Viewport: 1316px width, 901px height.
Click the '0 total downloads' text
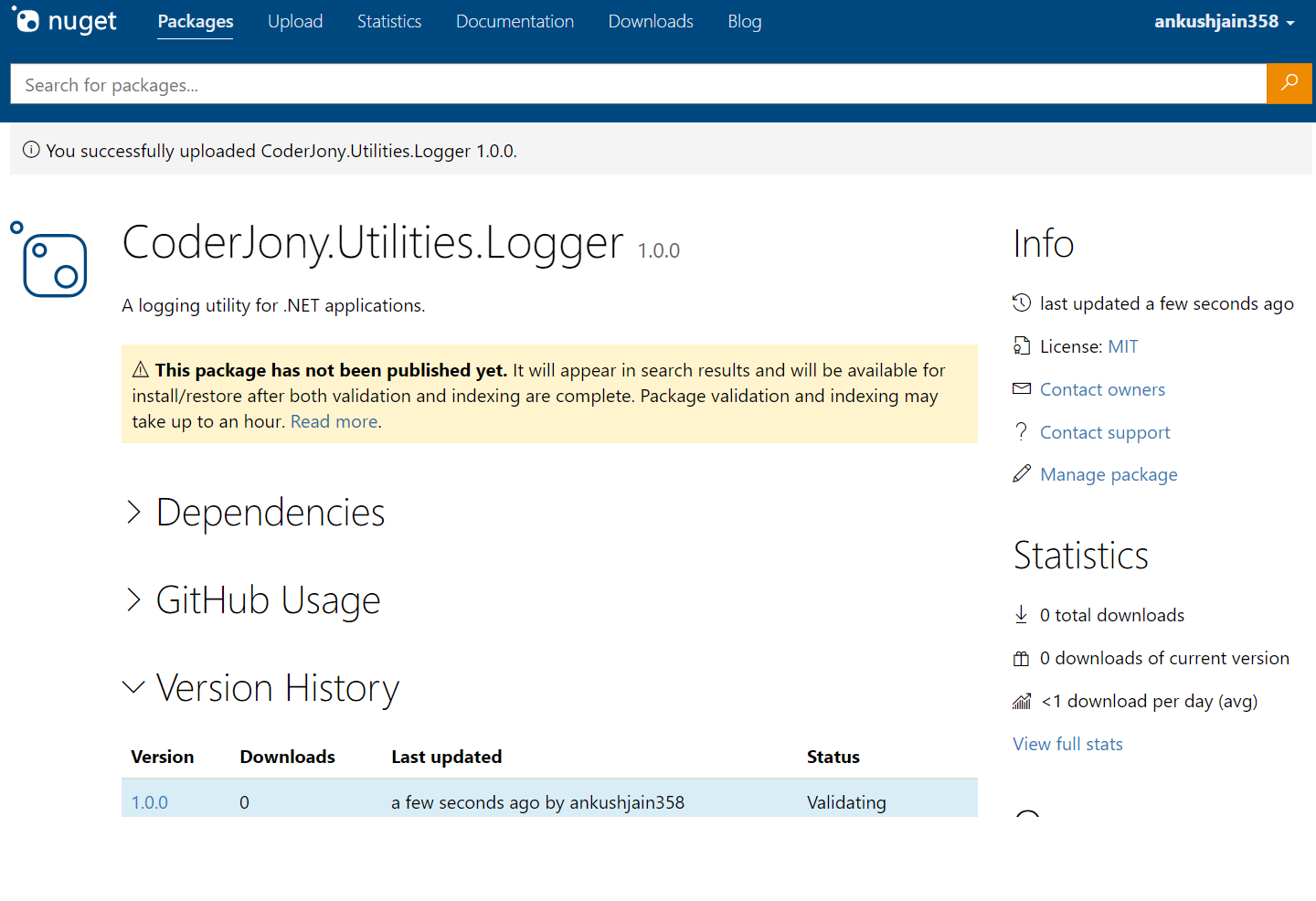coord(1112,615)
